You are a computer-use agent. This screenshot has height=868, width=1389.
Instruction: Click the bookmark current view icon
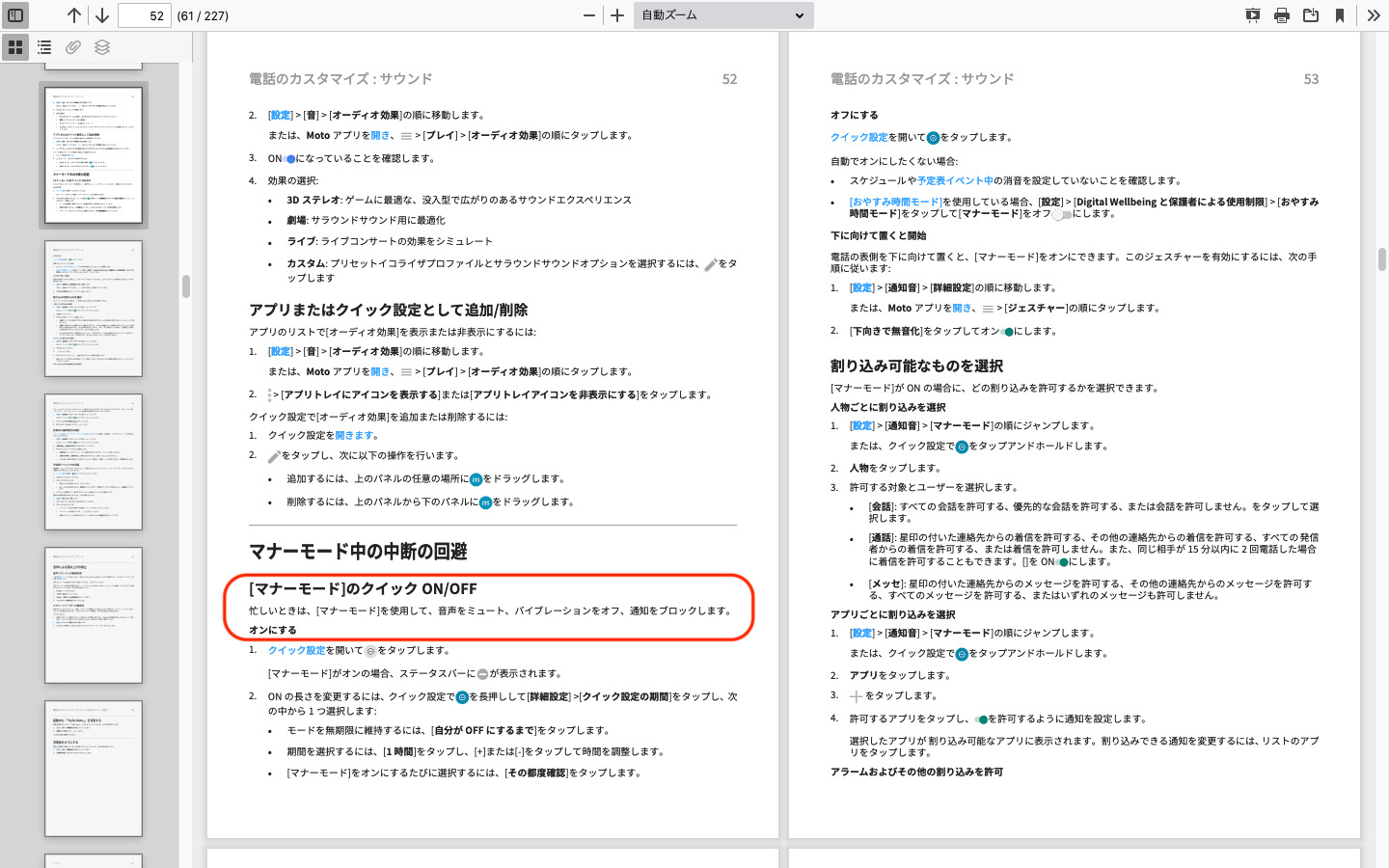[1339, 15]
